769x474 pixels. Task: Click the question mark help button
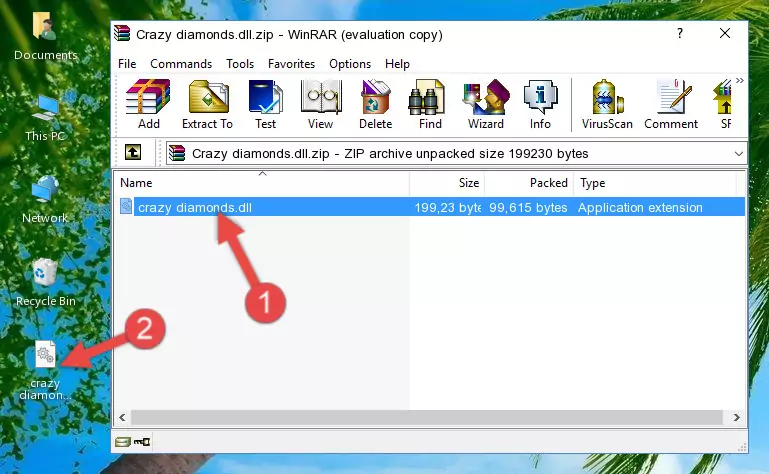pos(679,33)
